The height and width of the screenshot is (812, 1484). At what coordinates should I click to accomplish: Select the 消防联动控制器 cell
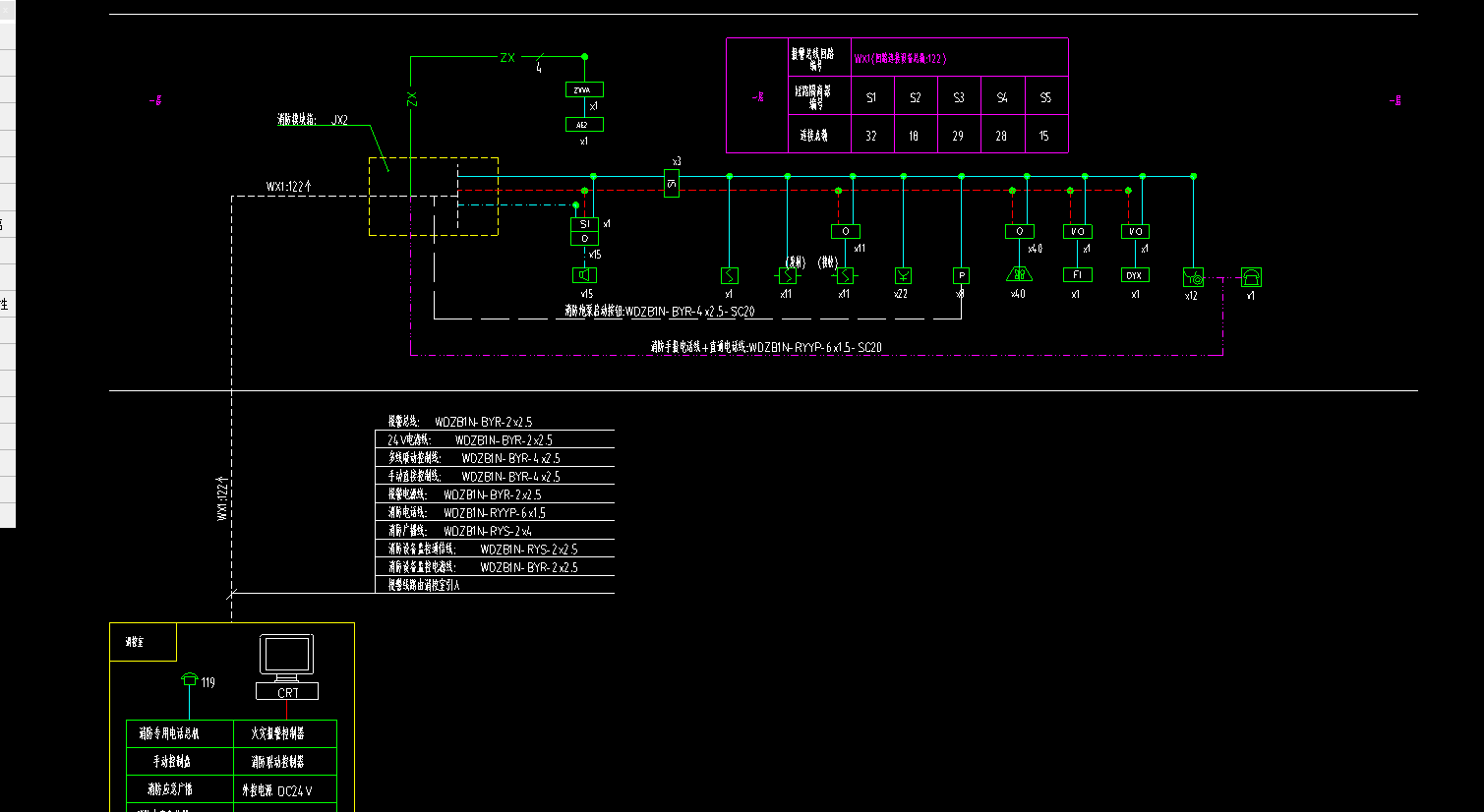pos(285,762)
